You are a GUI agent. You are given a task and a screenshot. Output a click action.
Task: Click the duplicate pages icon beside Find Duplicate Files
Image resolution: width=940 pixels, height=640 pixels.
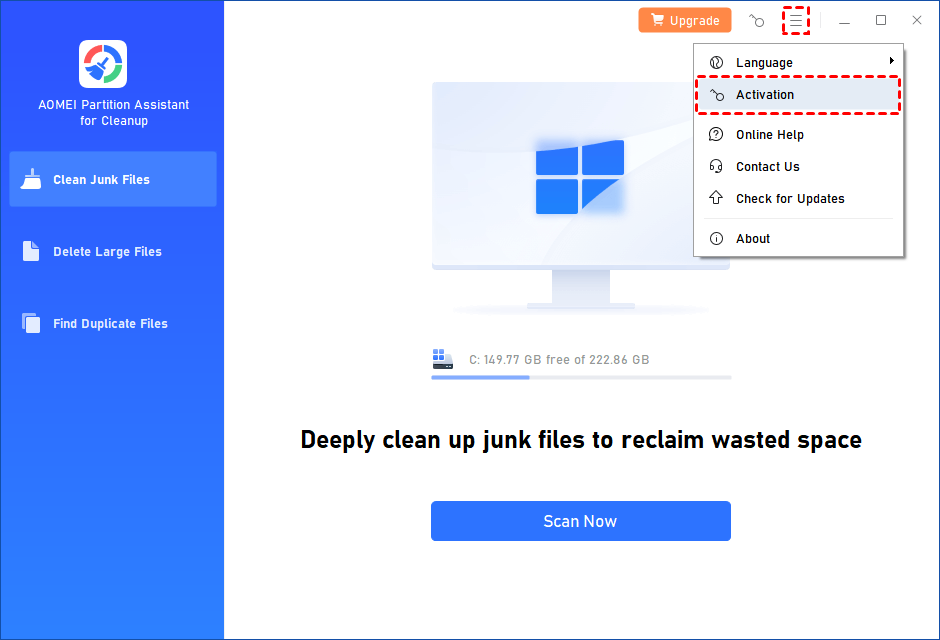pos(31,323)
